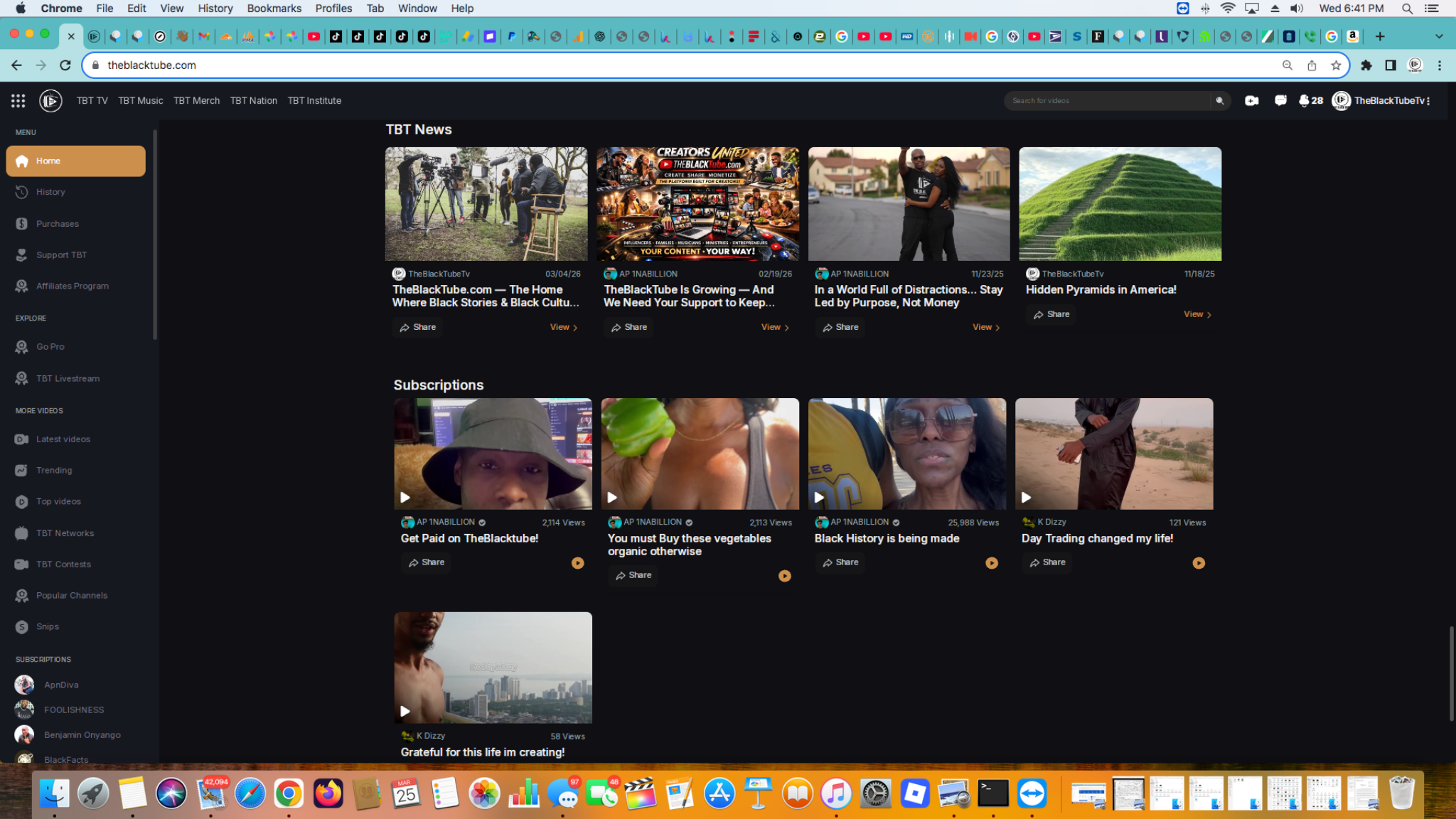Open Chrome's three-dot browser menu
Screen dimensions: 1456x819
click(x=1440, y=65)
